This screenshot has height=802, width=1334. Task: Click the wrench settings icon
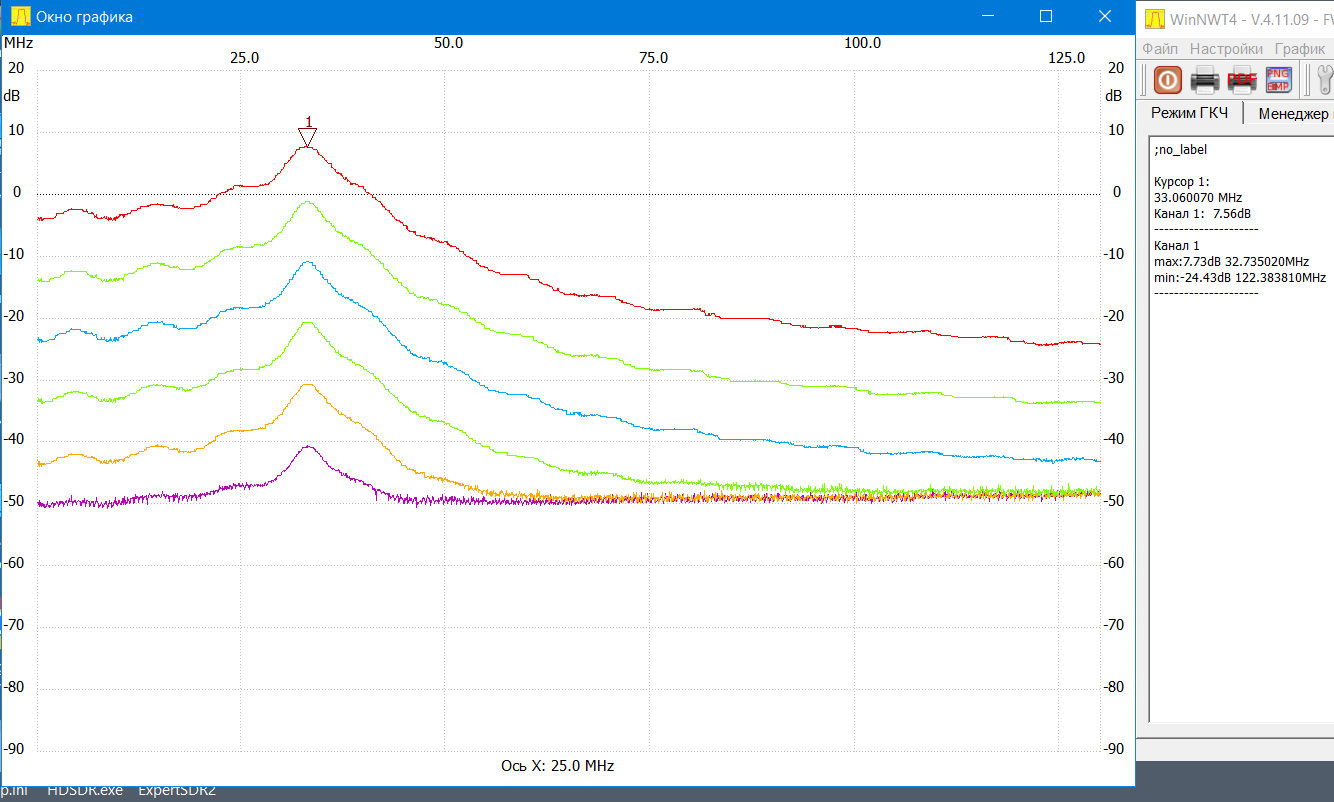coord(1324,79)
